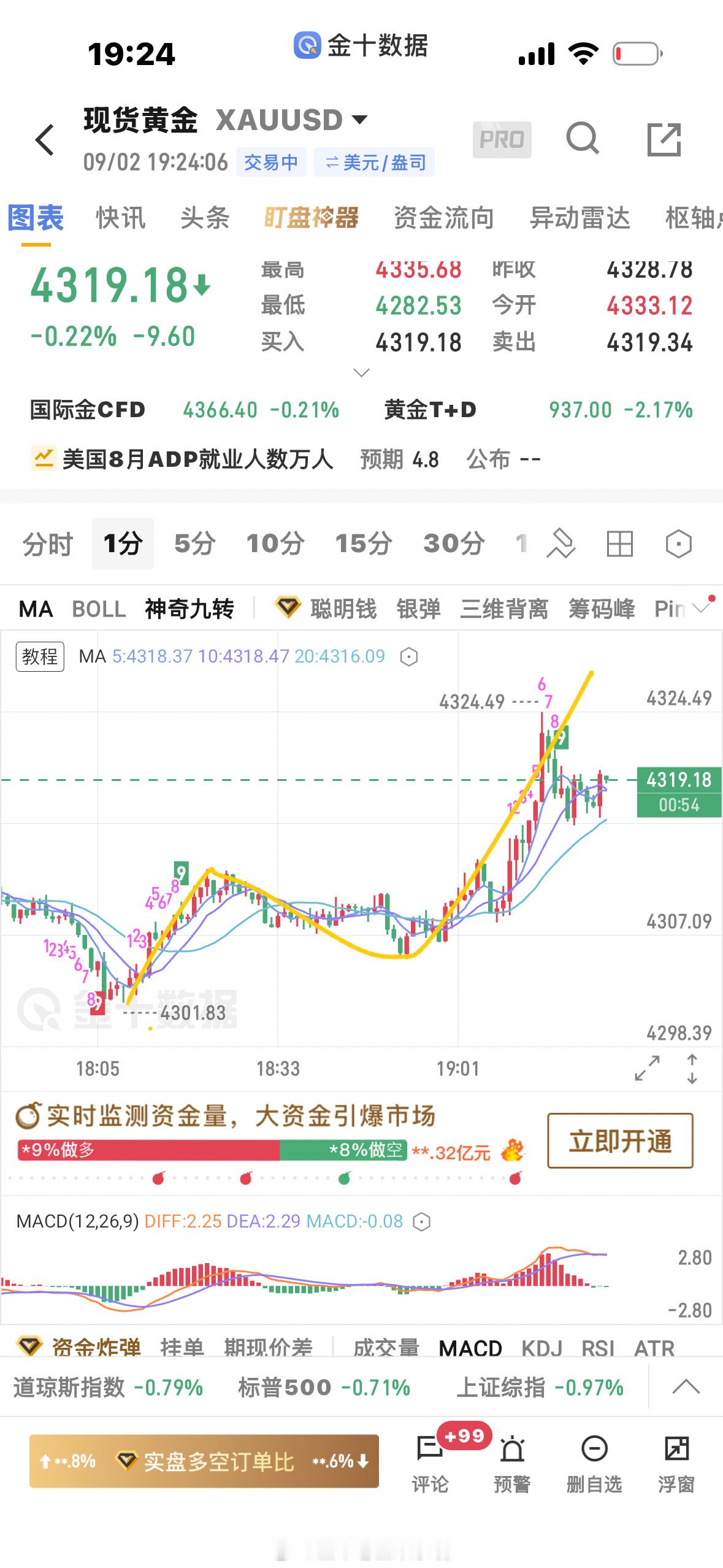Select RSI sub-indicator
Viewport: 723px width, 1568px height.
[598, 1348]
